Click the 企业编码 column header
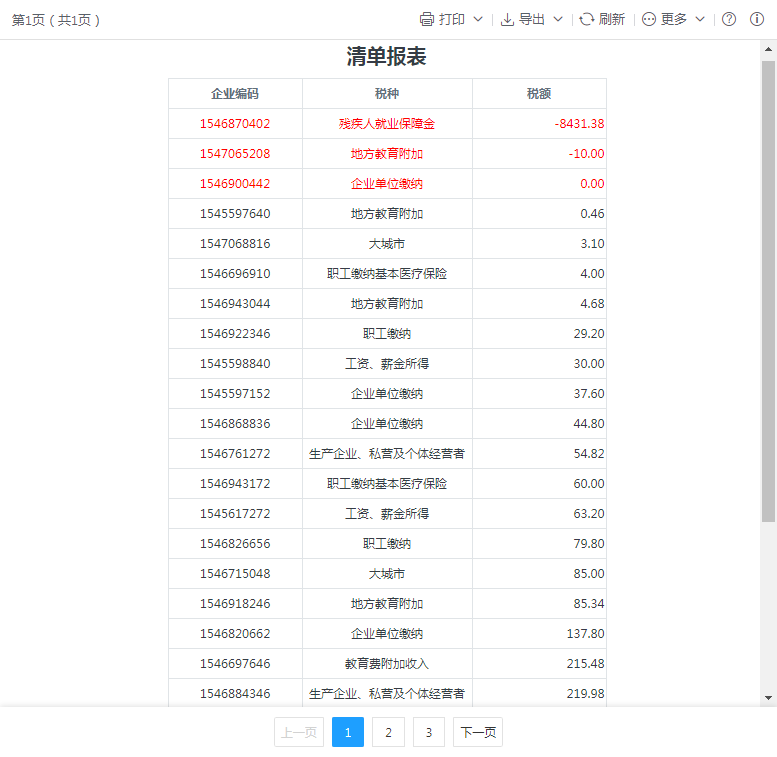777x757 pixels. click(x=235, y=93)
